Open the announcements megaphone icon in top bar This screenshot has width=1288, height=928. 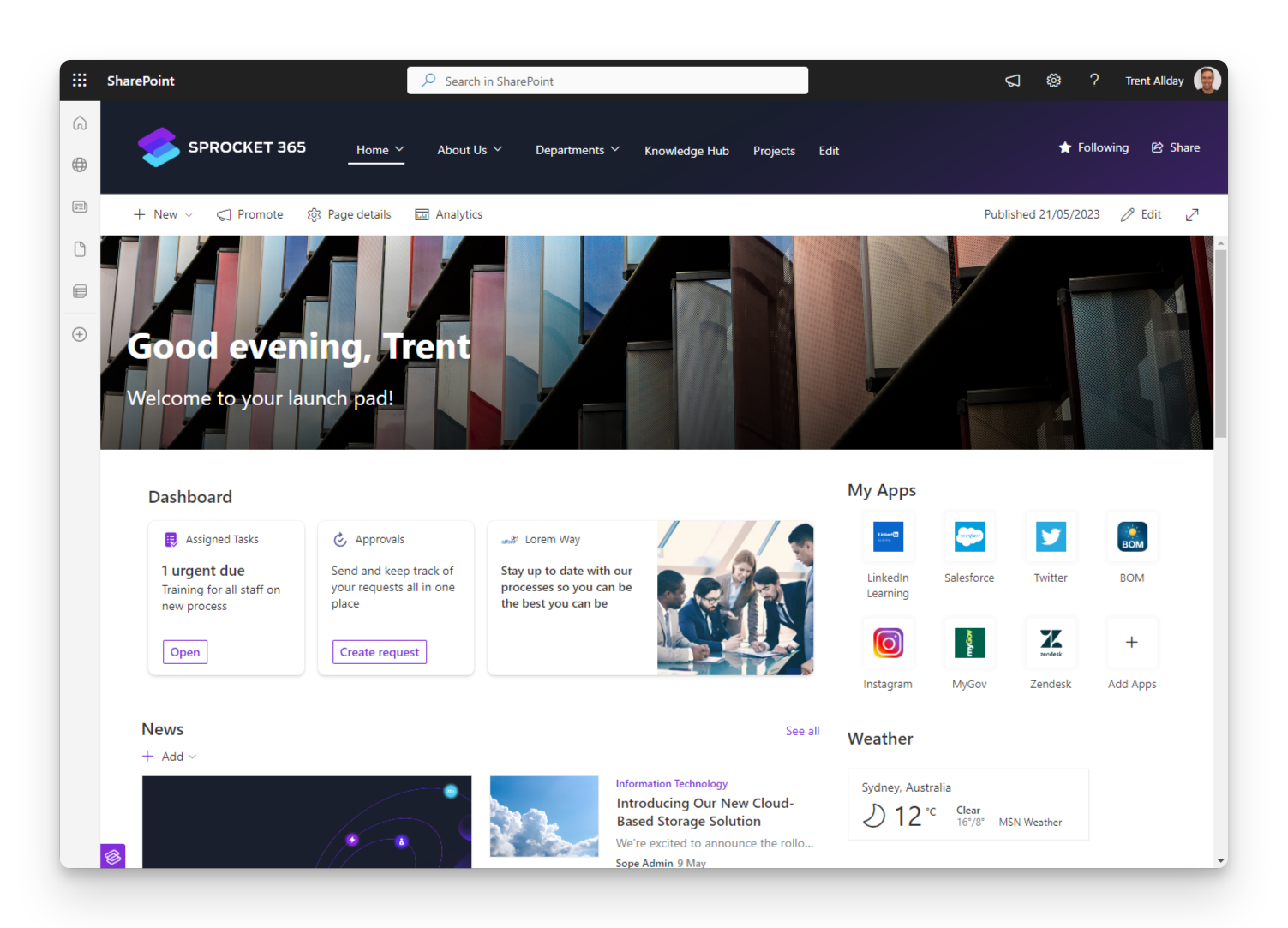point(1012,80)
